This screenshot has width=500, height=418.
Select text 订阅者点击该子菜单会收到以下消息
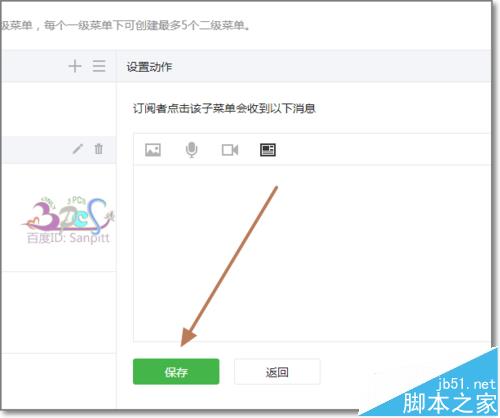224,108
